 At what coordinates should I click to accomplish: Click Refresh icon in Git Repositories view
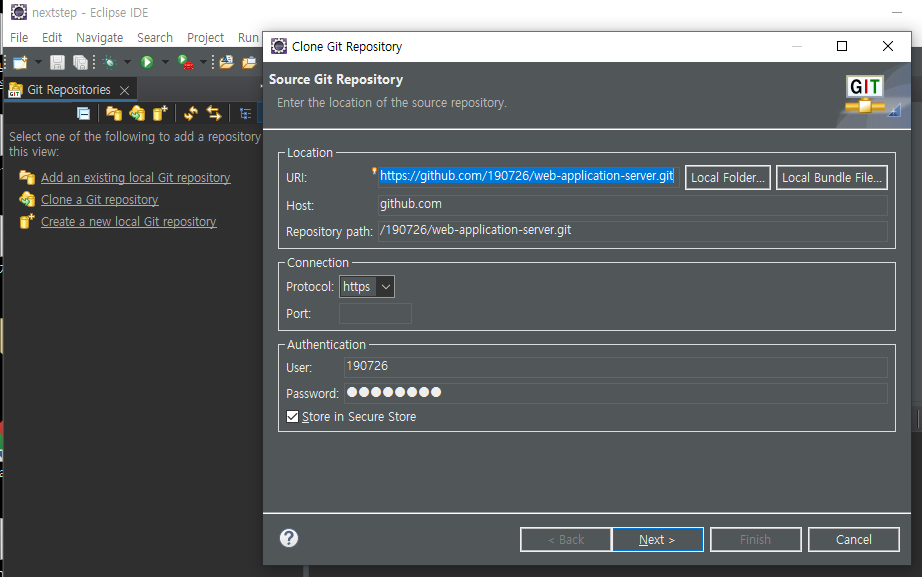(190, 114)
